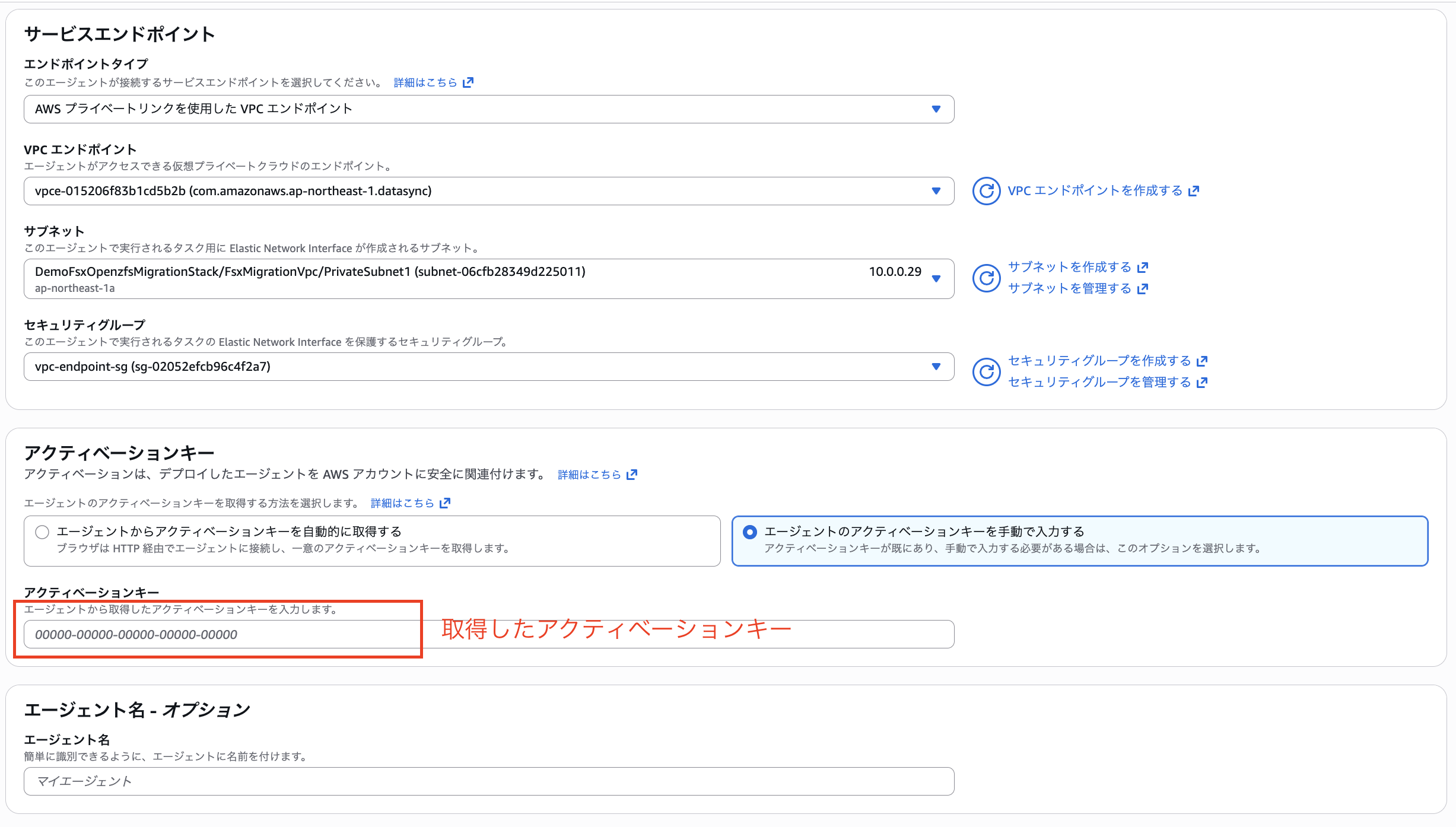Screen dimensions: 1456x827
Task: Click external-link icon next to サブネットを作成する
Action: coord(1143,267)
